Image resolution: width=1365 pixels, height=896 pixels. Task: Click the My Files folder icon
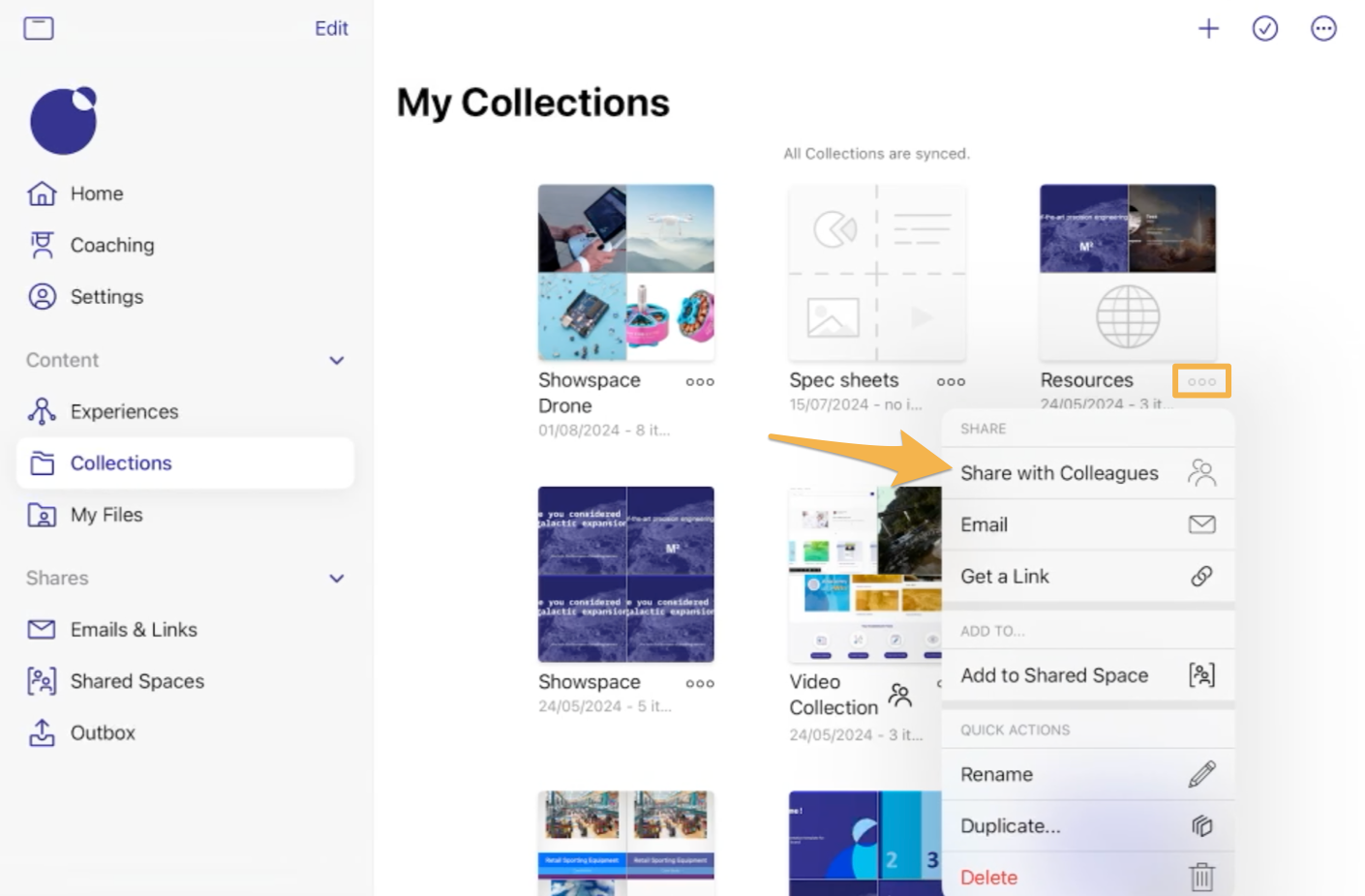pyautogui.click(x=42, y=515)
